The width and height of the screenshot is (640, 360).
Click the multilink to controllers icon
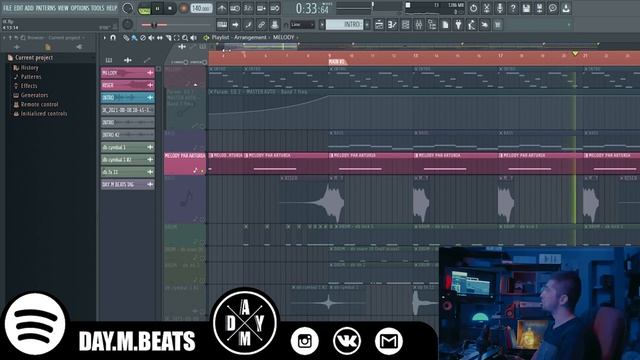275,25
